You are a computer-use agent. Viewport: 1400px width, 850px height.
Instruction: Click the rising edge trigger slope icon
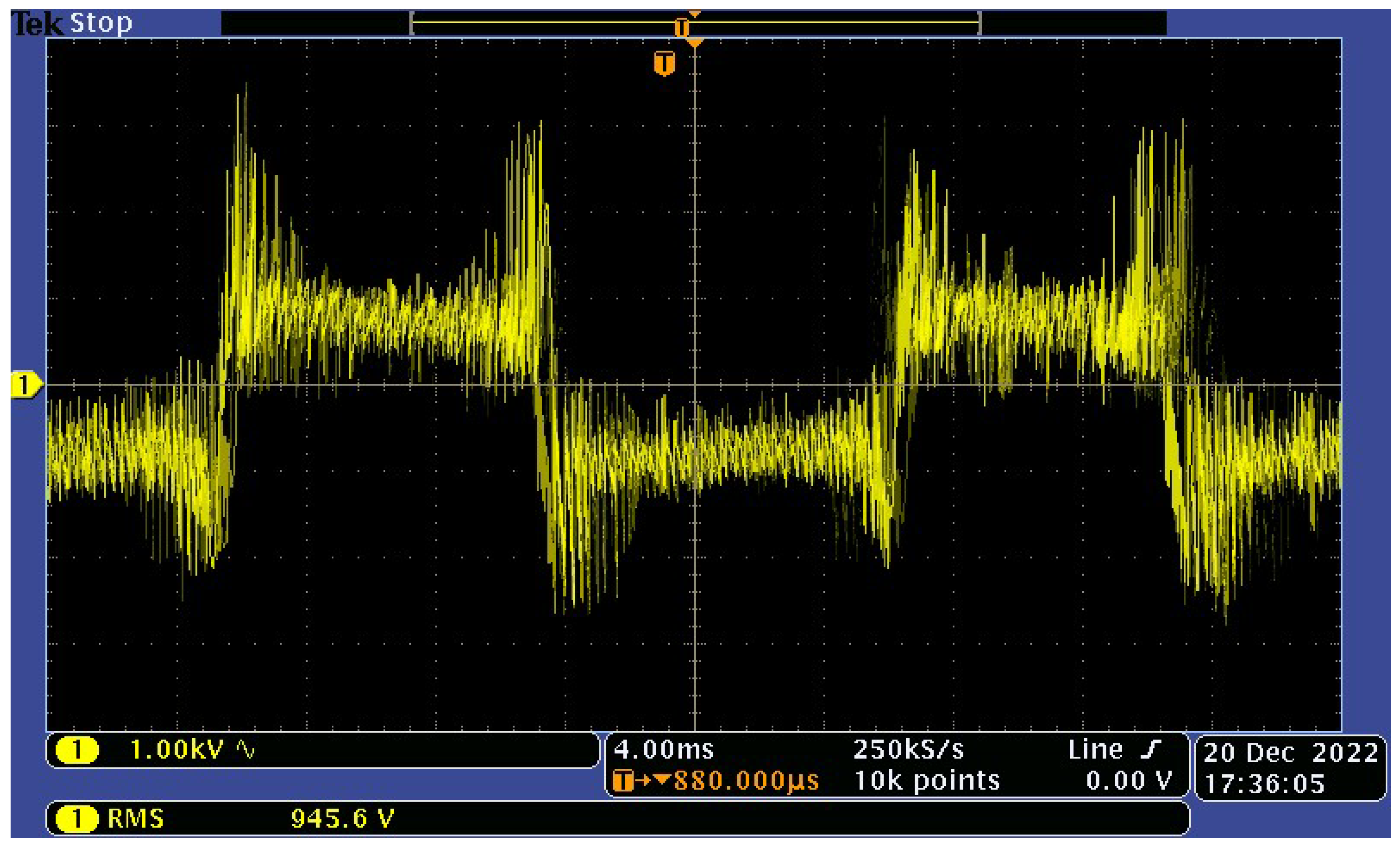1151,750
